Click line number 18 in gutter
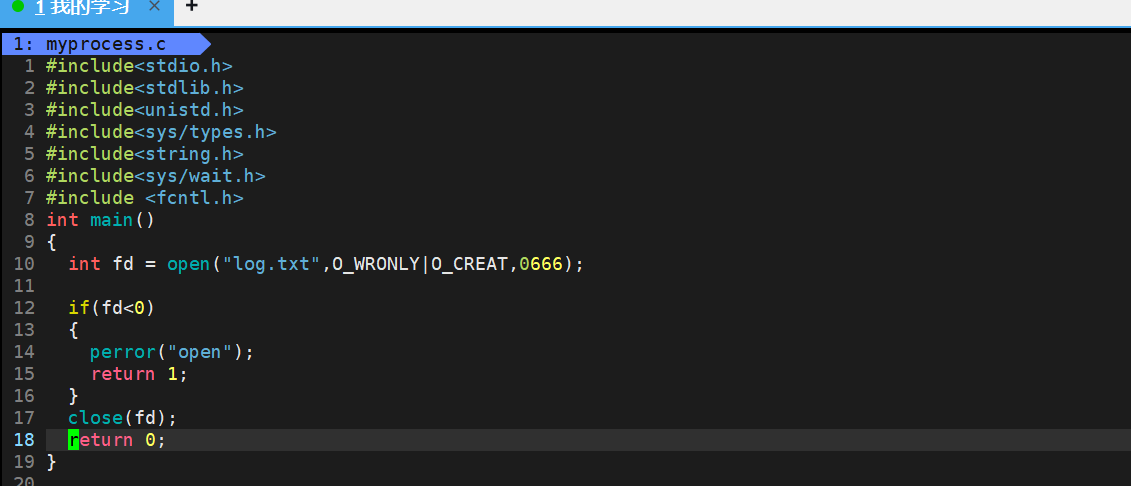 24,440
